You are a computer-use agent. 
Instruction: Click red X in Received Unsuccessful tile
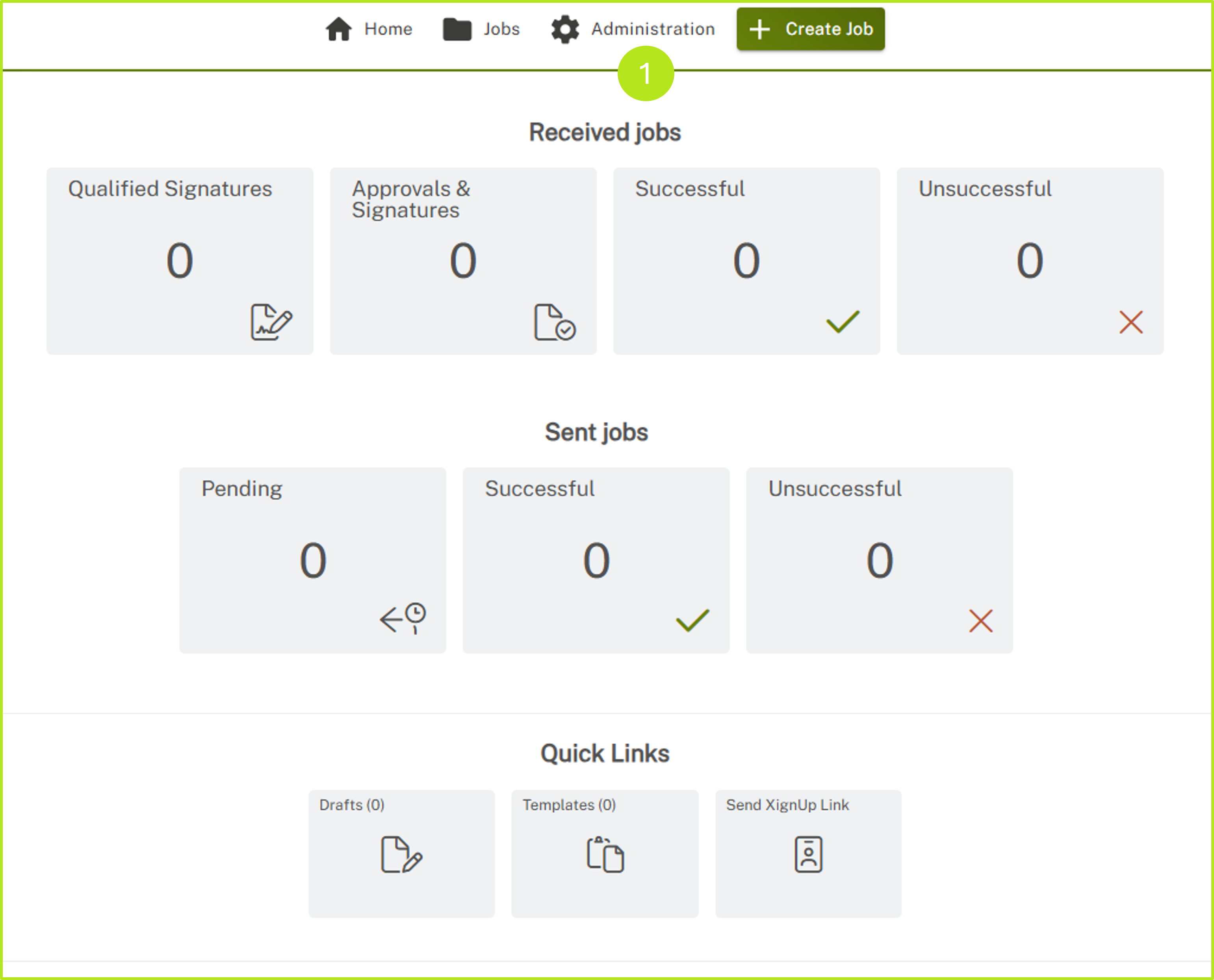1130,322
